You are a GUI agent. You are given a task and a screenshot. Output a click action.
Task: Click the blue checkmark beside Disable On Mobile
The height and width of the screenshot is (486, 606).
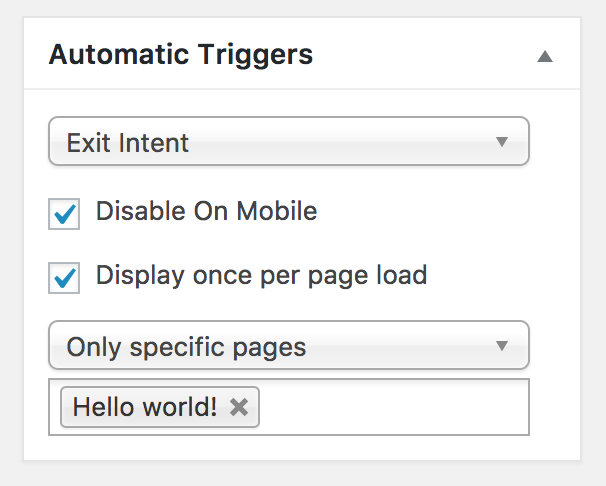coord(65,213)
